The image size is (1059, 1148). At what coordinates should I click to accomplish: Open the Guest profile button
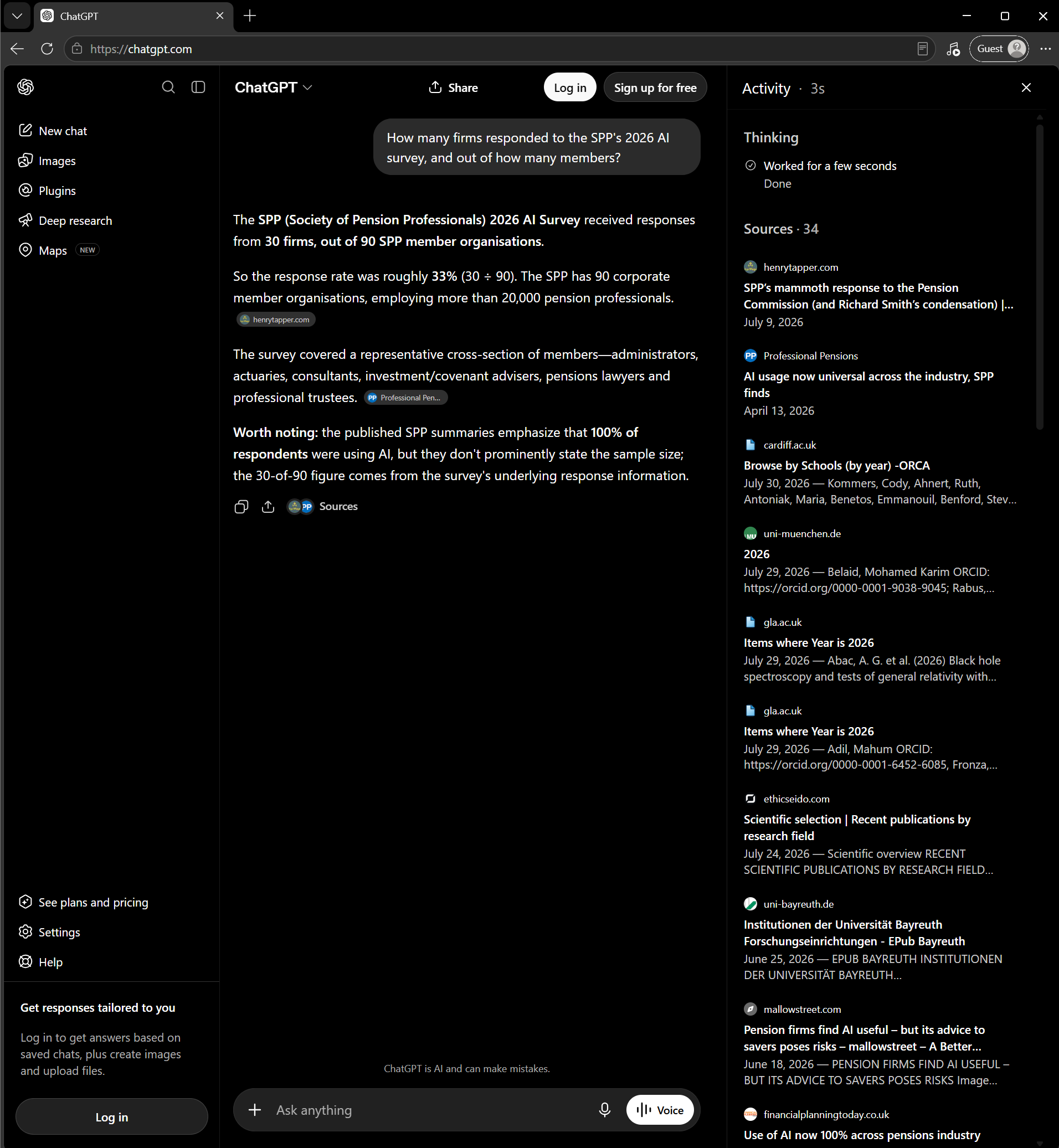999,49
